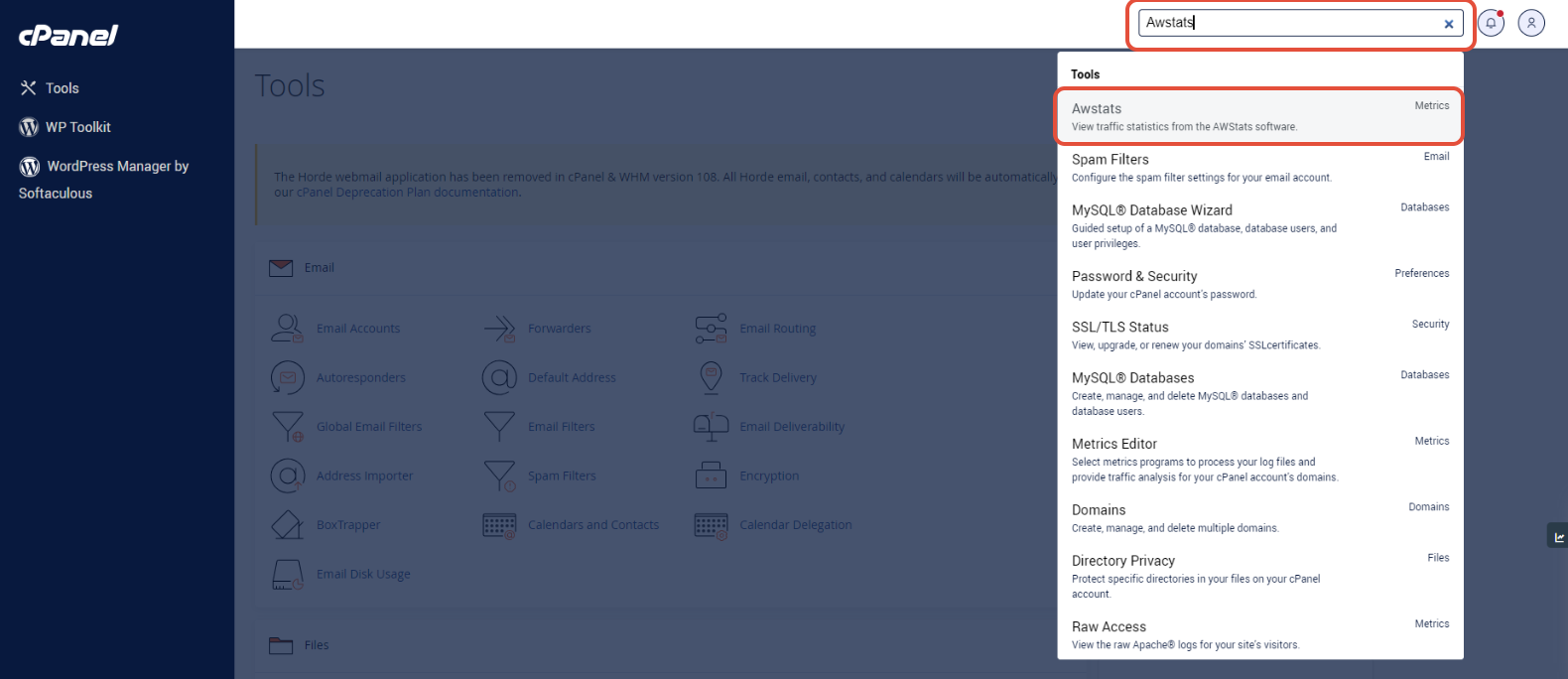Viewport: 1568px width, 679px height.
Task: Click the Email Disk Usage icon
Action: point(287,574)
